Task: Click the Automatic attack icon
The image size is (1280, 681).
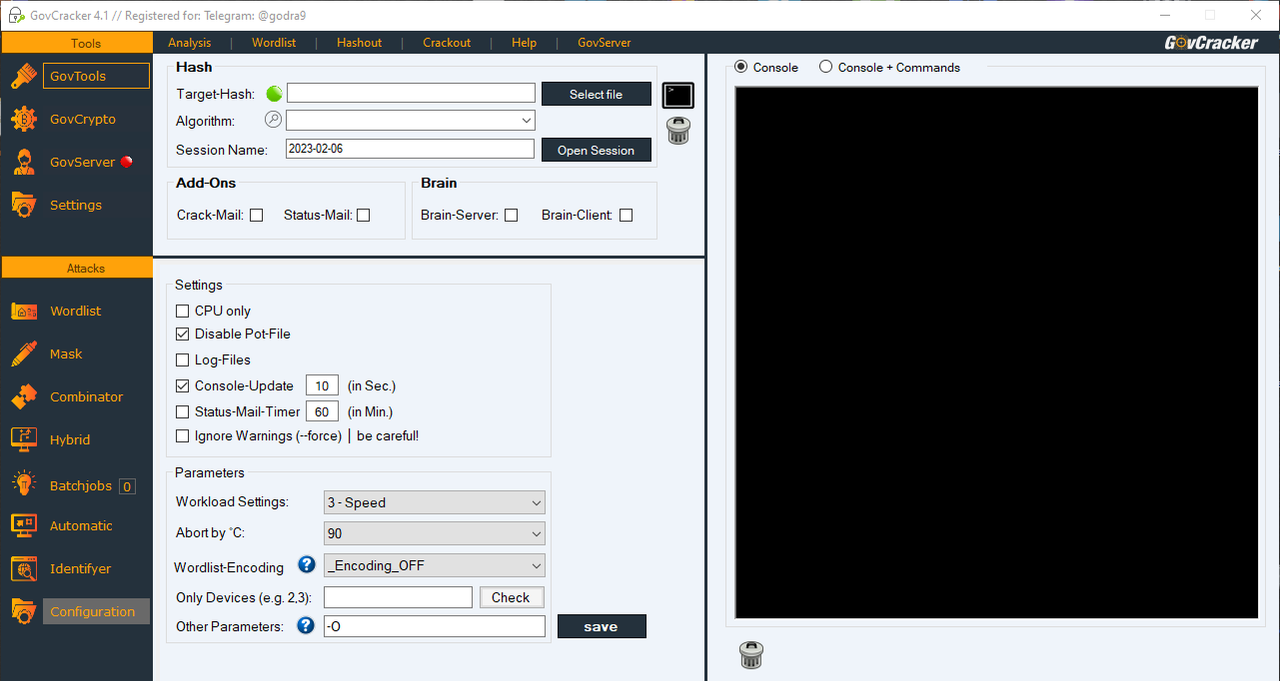Action: point(24,526)
